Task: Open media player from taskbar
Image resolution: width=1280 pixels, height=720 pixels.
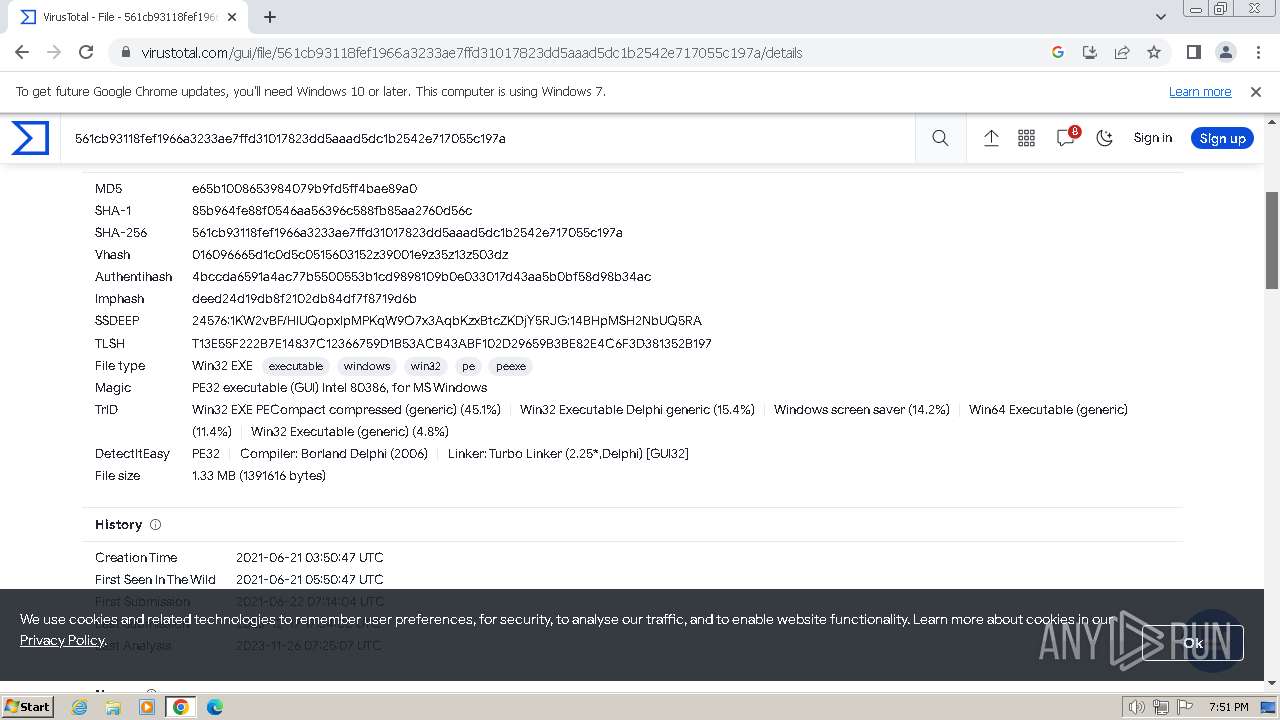Action: click(x=147, y=707)
